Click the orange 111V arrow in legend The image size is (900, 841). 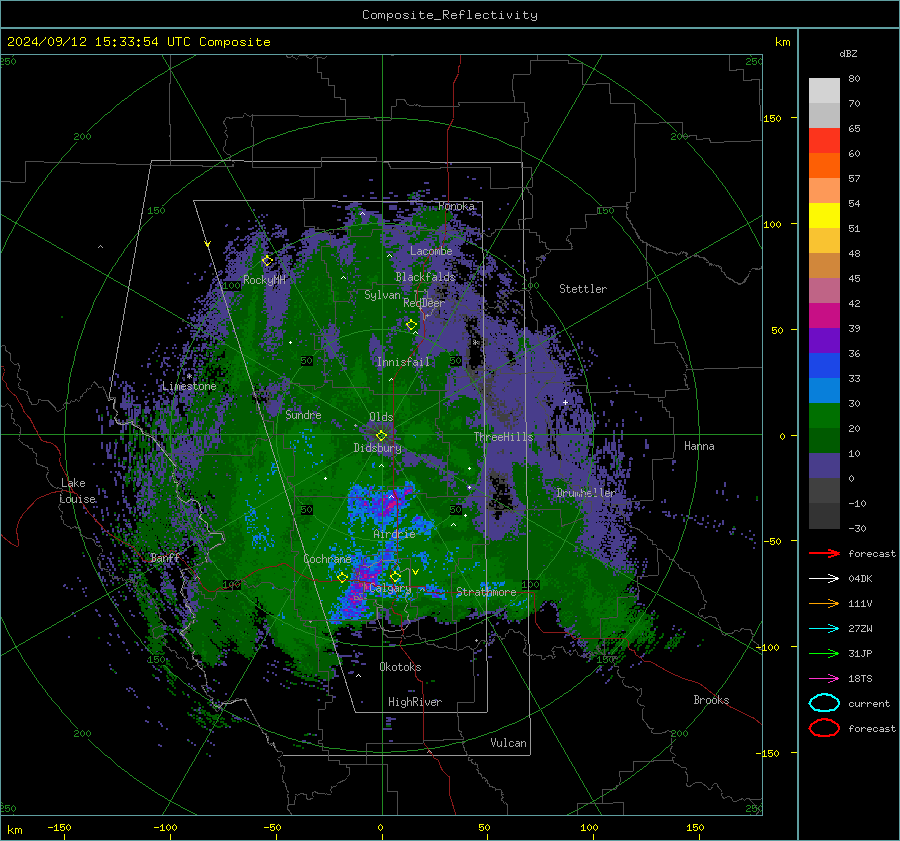824,603
